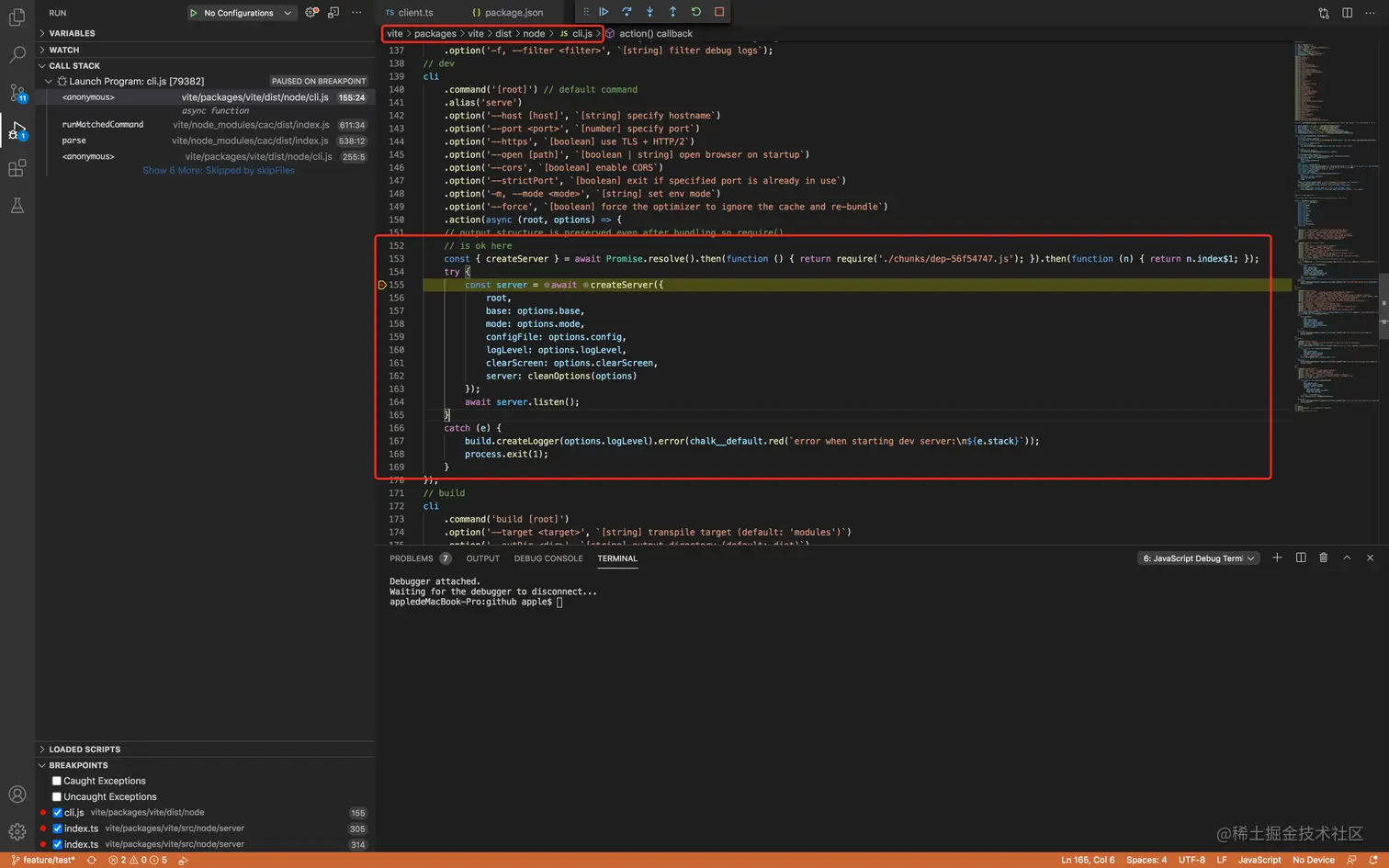Enable Caught Exceptions breakpoint checkbox
This screenshot has height=868, width=1389.
tap(57, 781)
